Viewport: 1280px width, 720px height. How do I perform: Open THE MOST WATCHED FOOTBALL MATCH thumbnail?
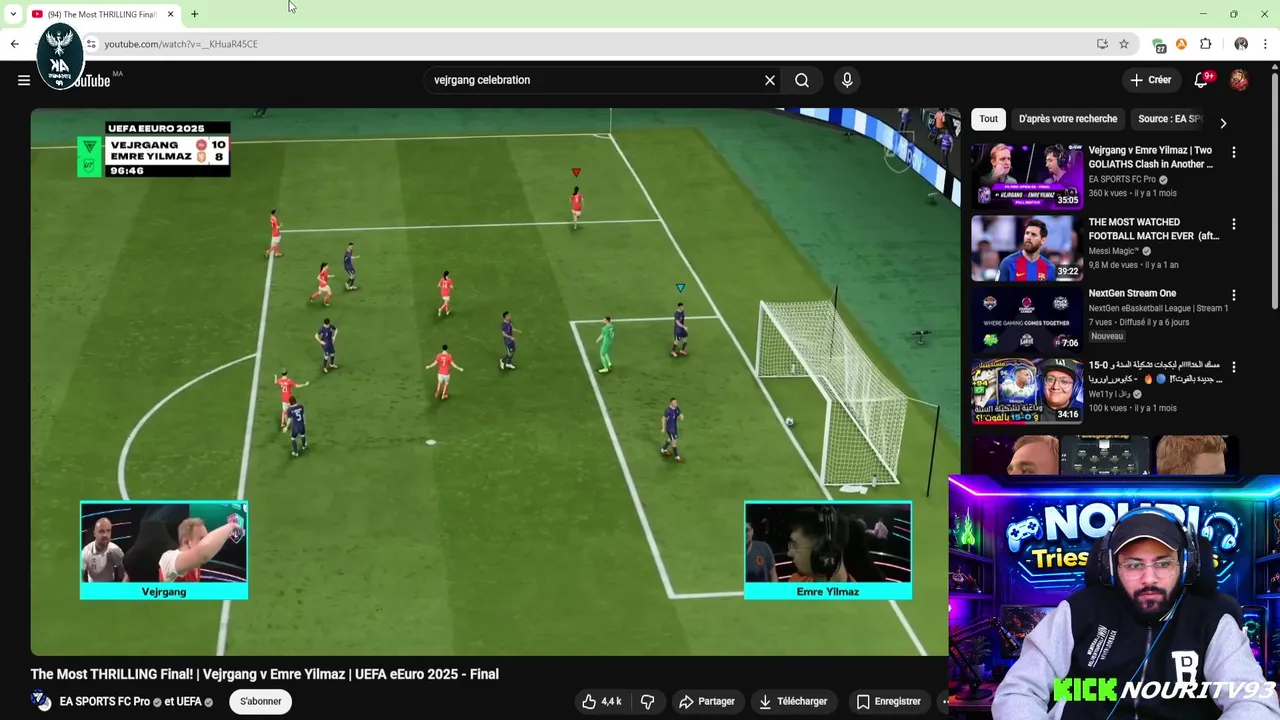pos(1026,247)
